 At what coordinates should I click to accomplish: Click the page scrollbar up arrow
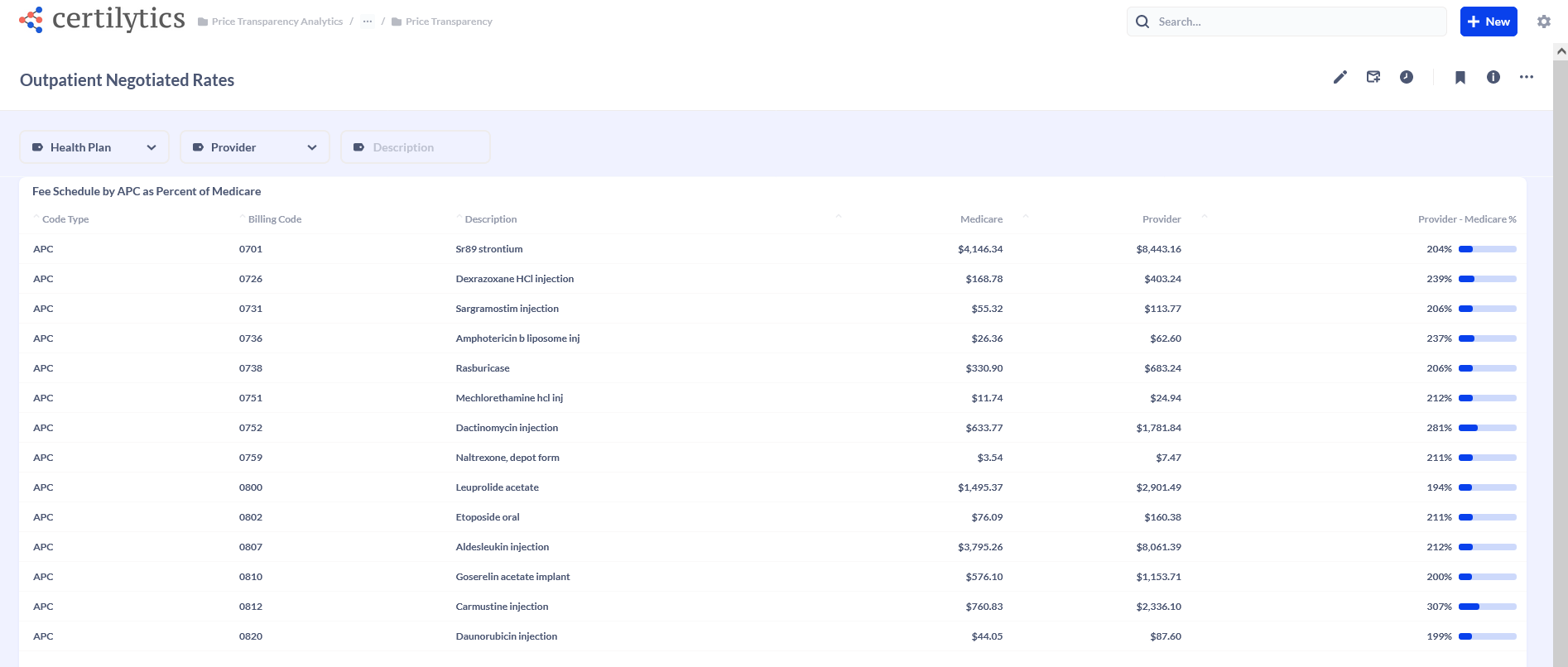coord(1561,51)
